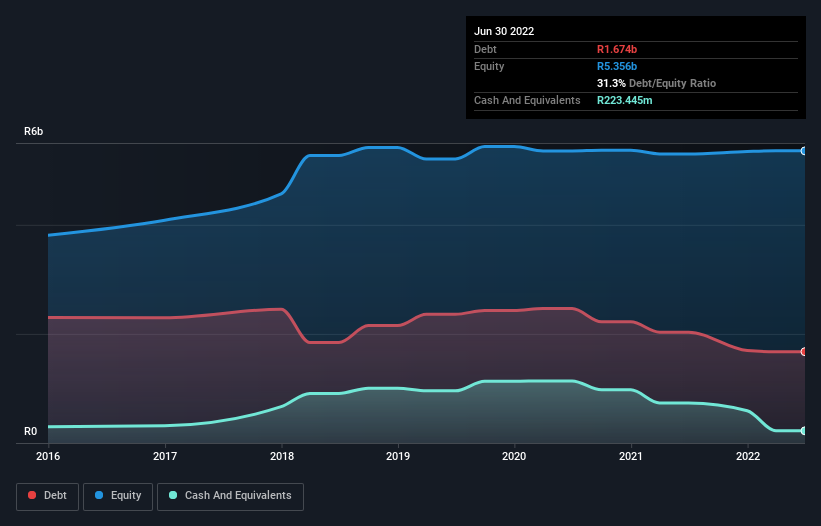The width and height of the screenshot is (821, 526).
Task: Click the 2018 x-axis label
Action: (282, 456)
